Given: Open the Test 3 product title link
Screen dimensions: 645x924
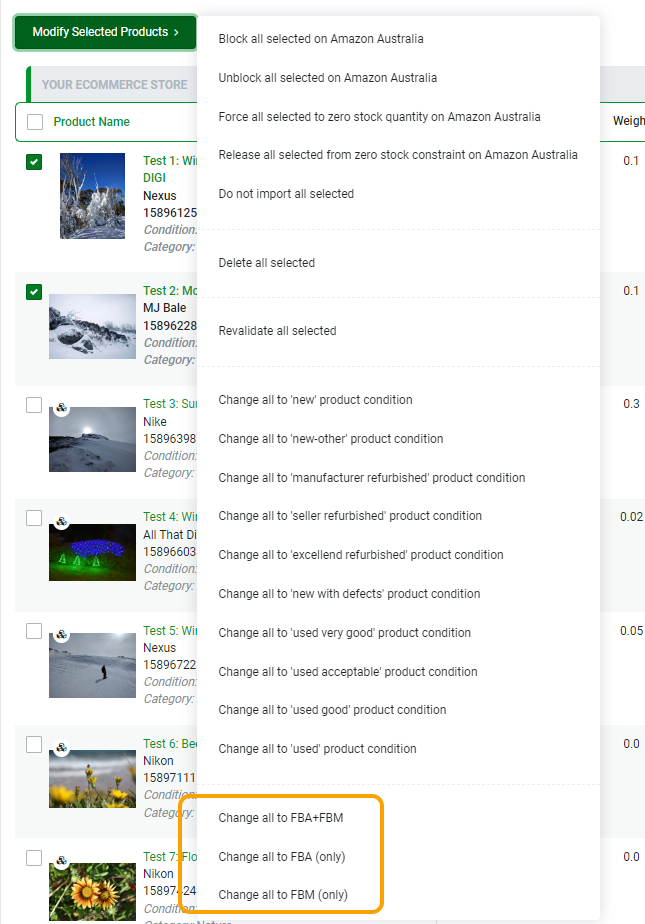Looking at the screenshot, I should click(x=170, y=404).
